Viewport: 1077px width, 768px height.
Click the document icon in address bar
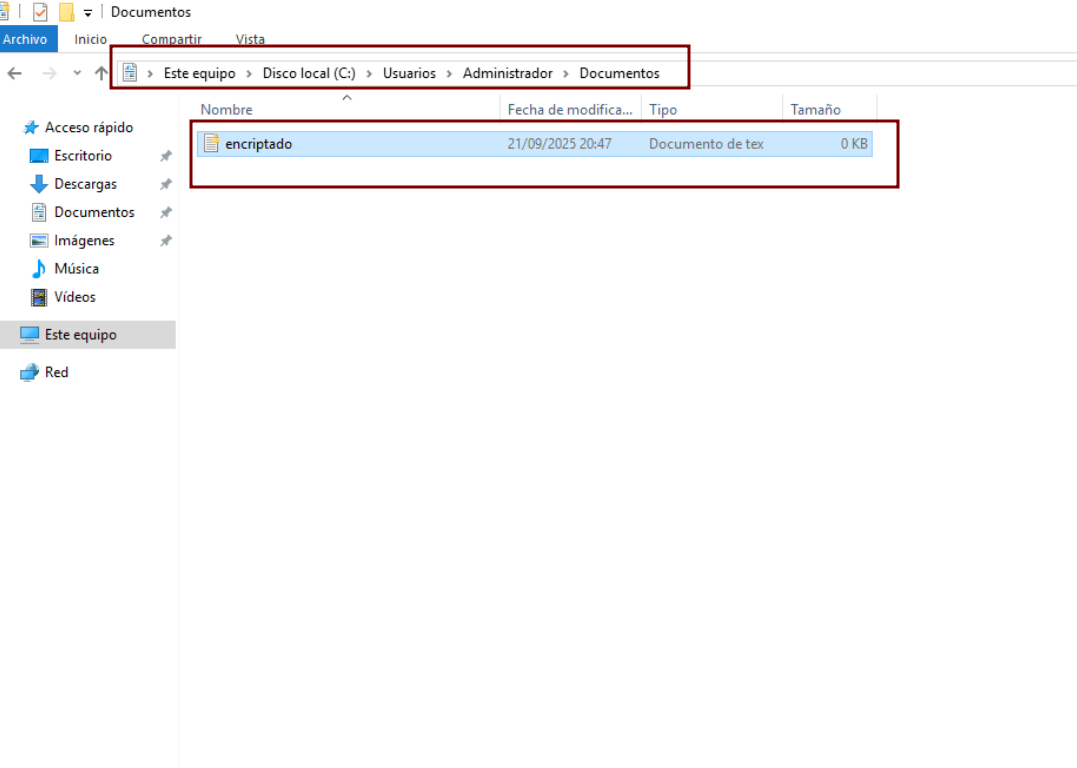point(131,72)
